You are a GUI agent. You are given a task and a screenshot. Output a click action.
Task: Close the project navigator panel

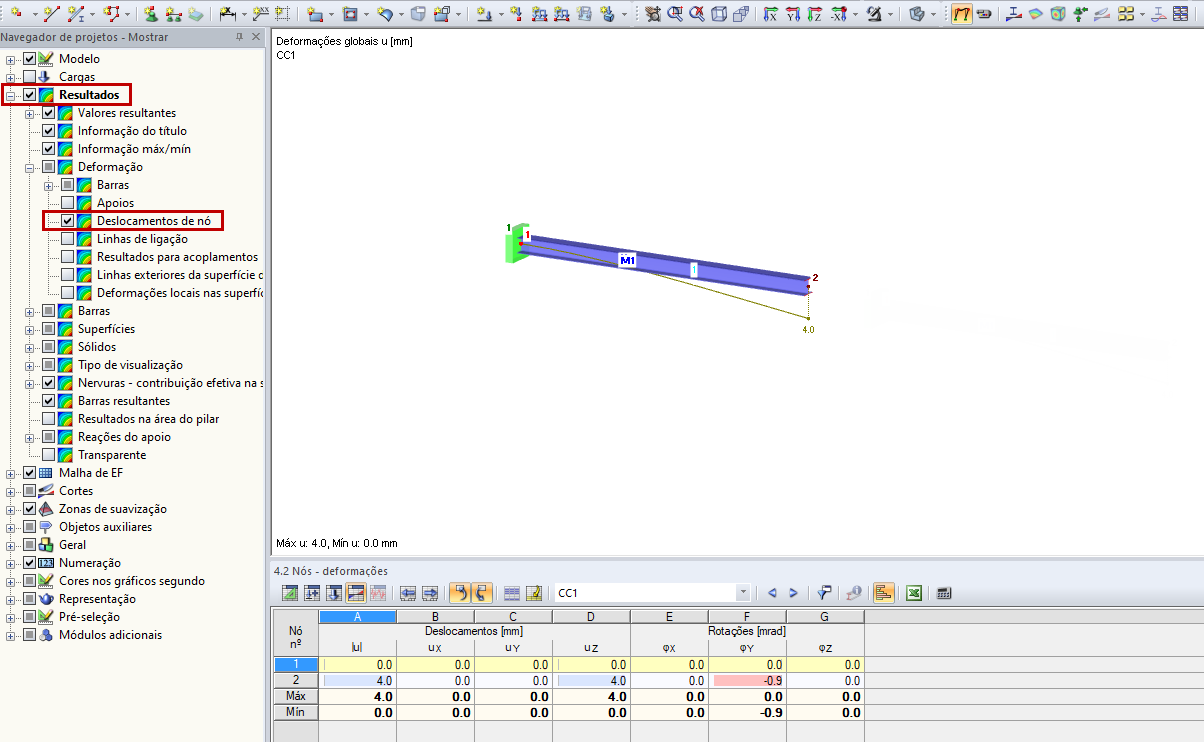(x=256, y=37)
